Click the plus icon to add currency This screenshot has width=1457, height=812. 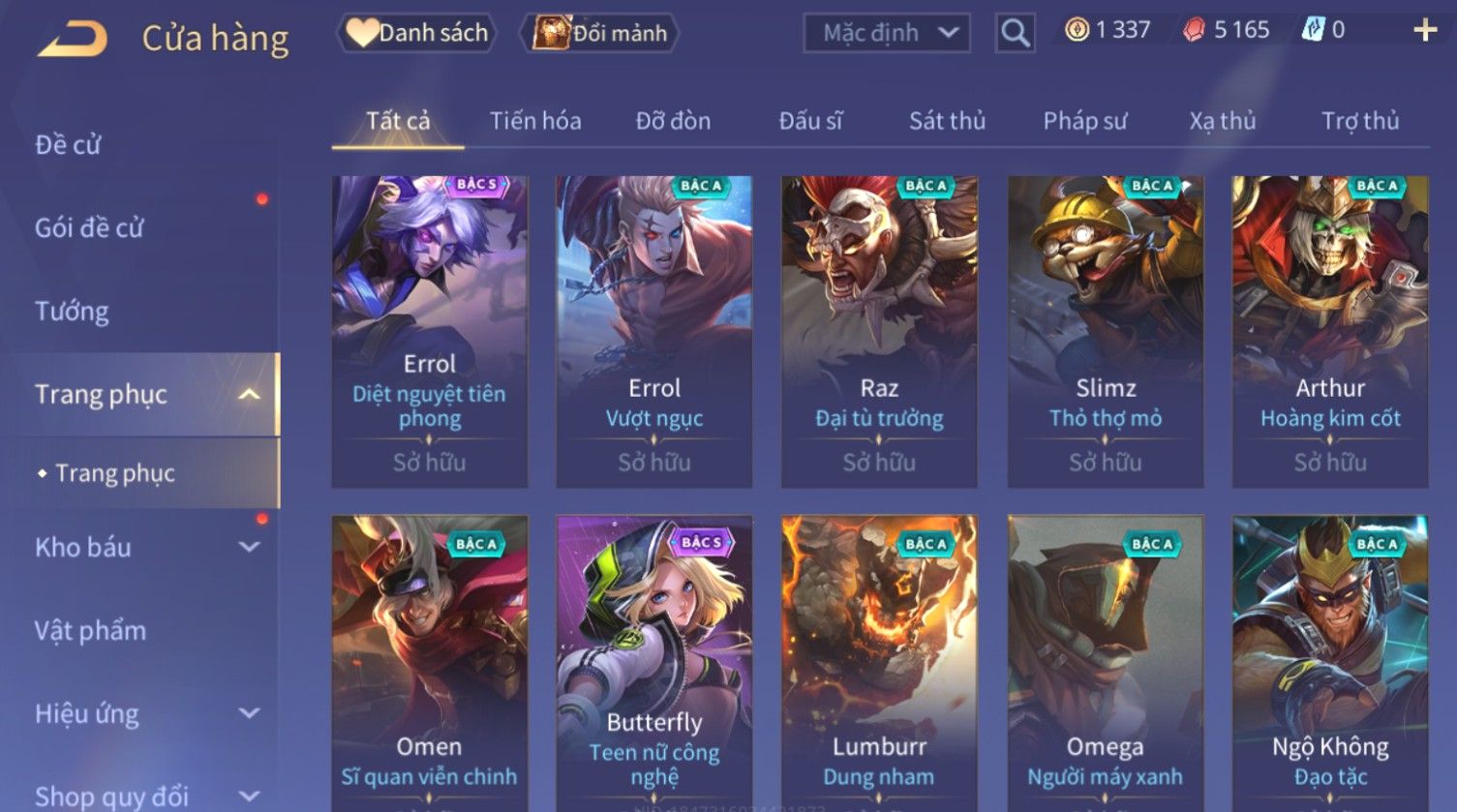1425,30
